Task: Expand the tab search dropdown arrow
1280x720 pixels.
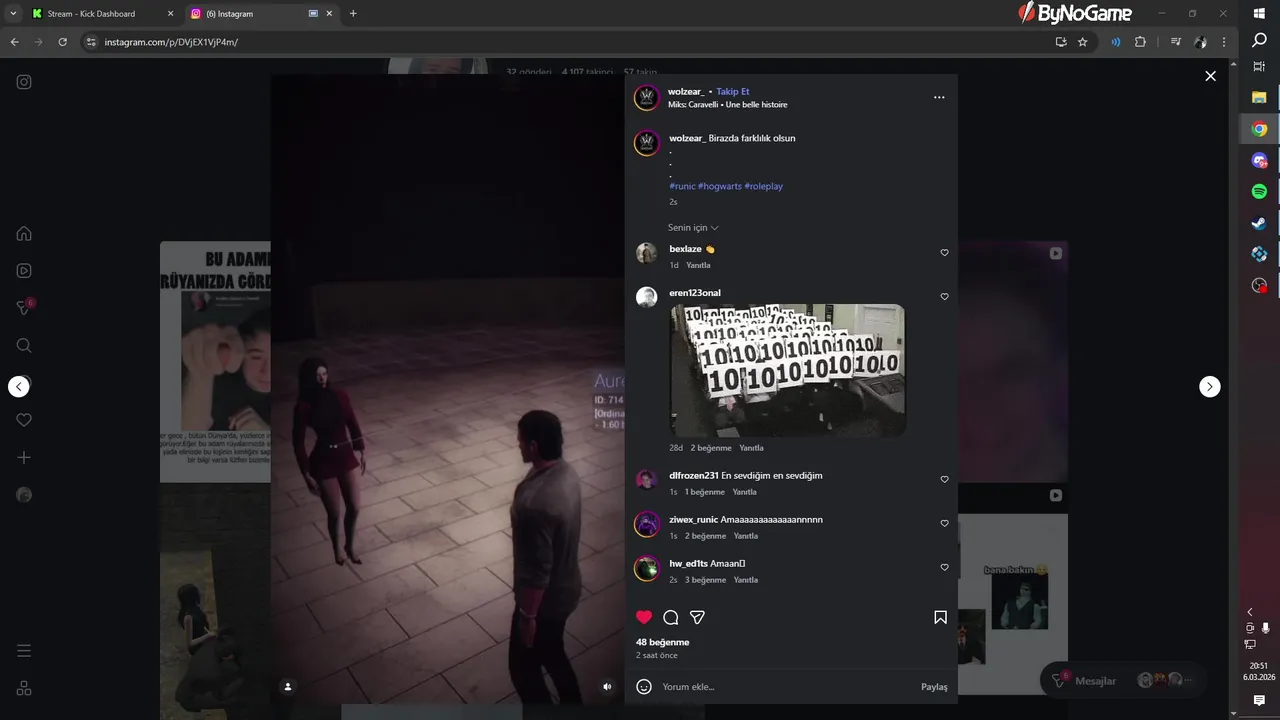Action: [13, 14]
